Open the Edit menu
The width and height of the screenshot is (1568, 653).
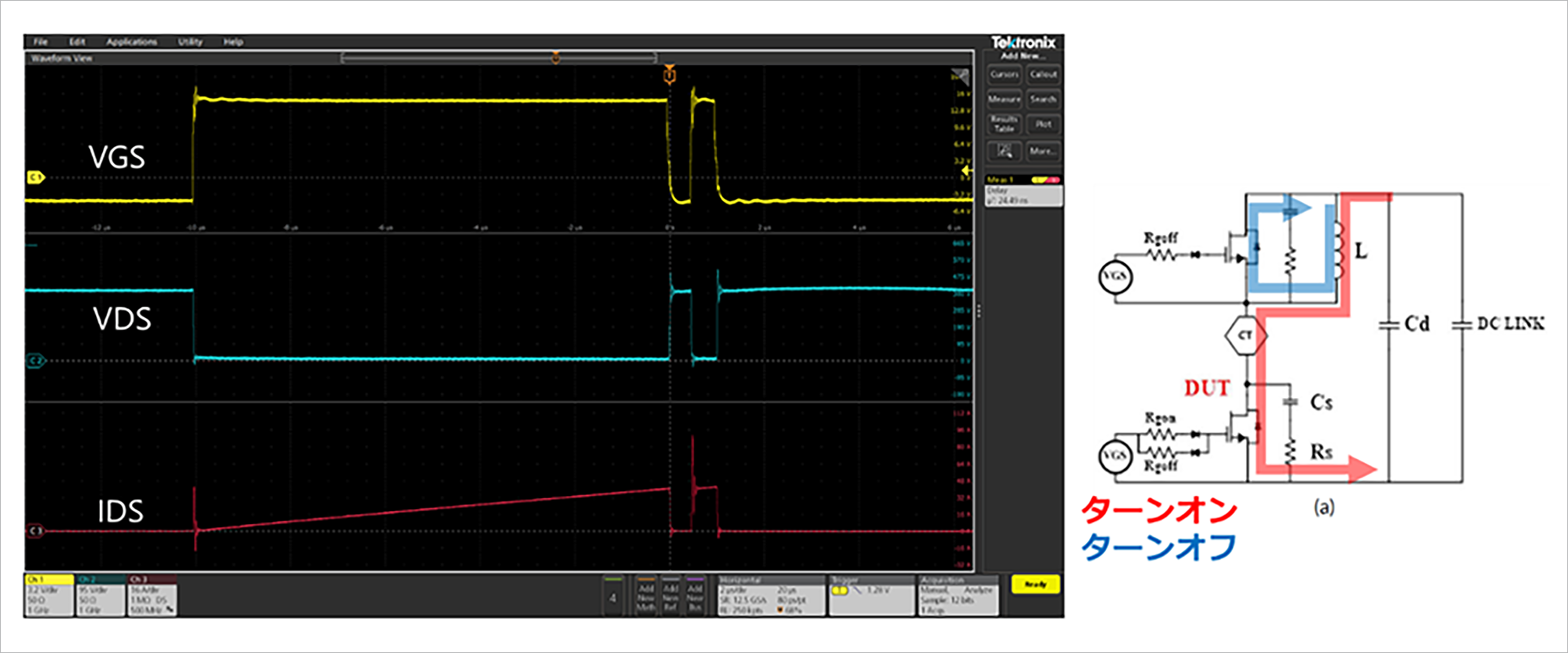77,41
